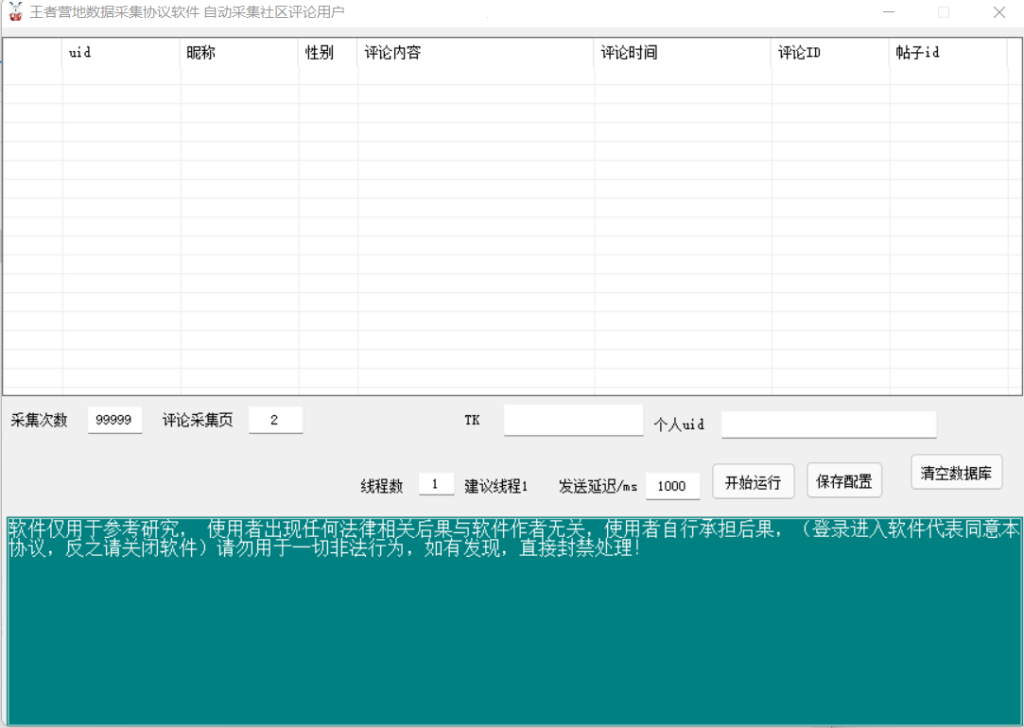Click the 线程数 input box
The width and height of the screenshot is (1024, 728).
click(436, 485)
